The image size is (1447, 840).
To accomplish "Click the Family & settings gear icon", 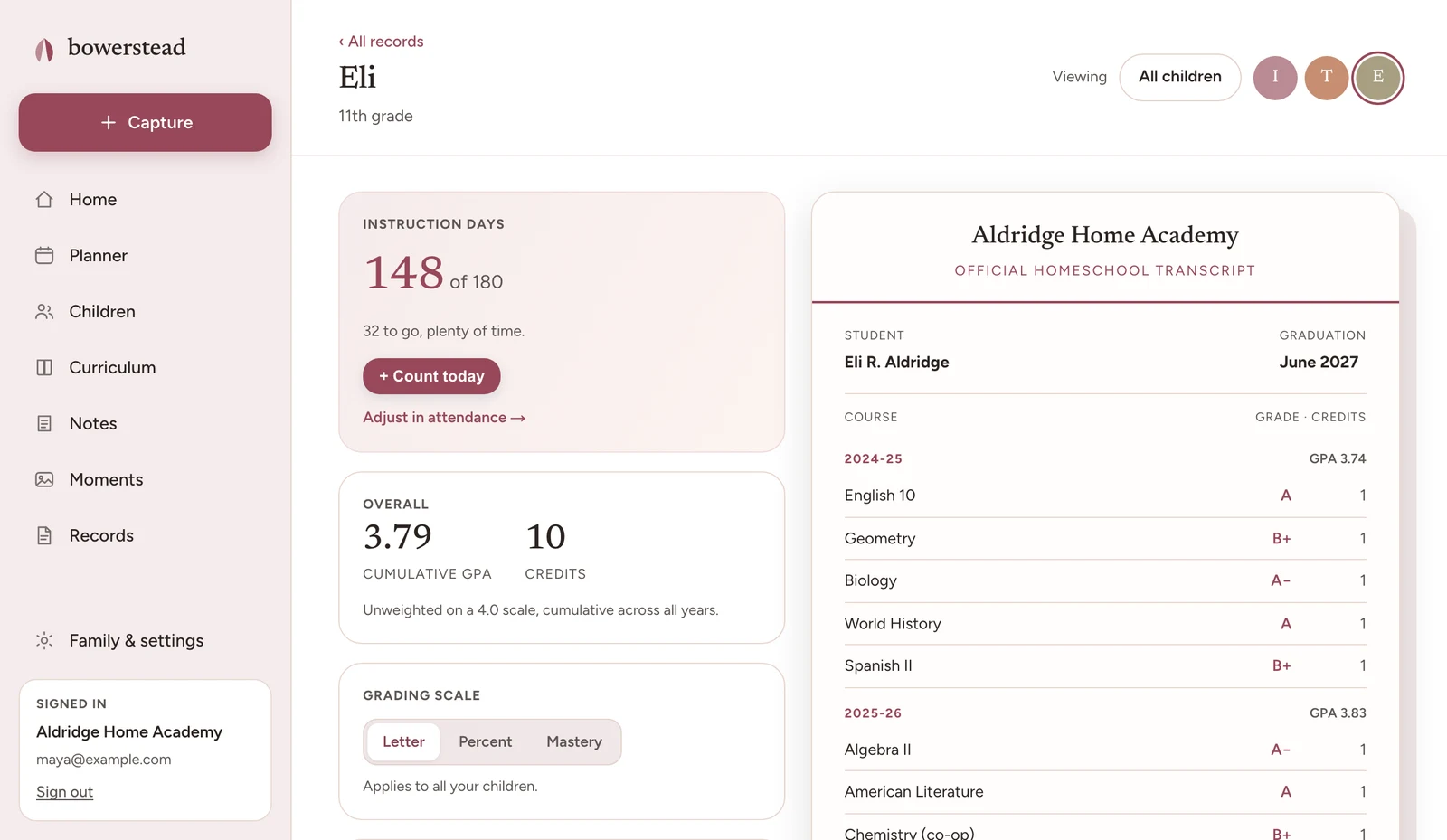I will point(44,641).
